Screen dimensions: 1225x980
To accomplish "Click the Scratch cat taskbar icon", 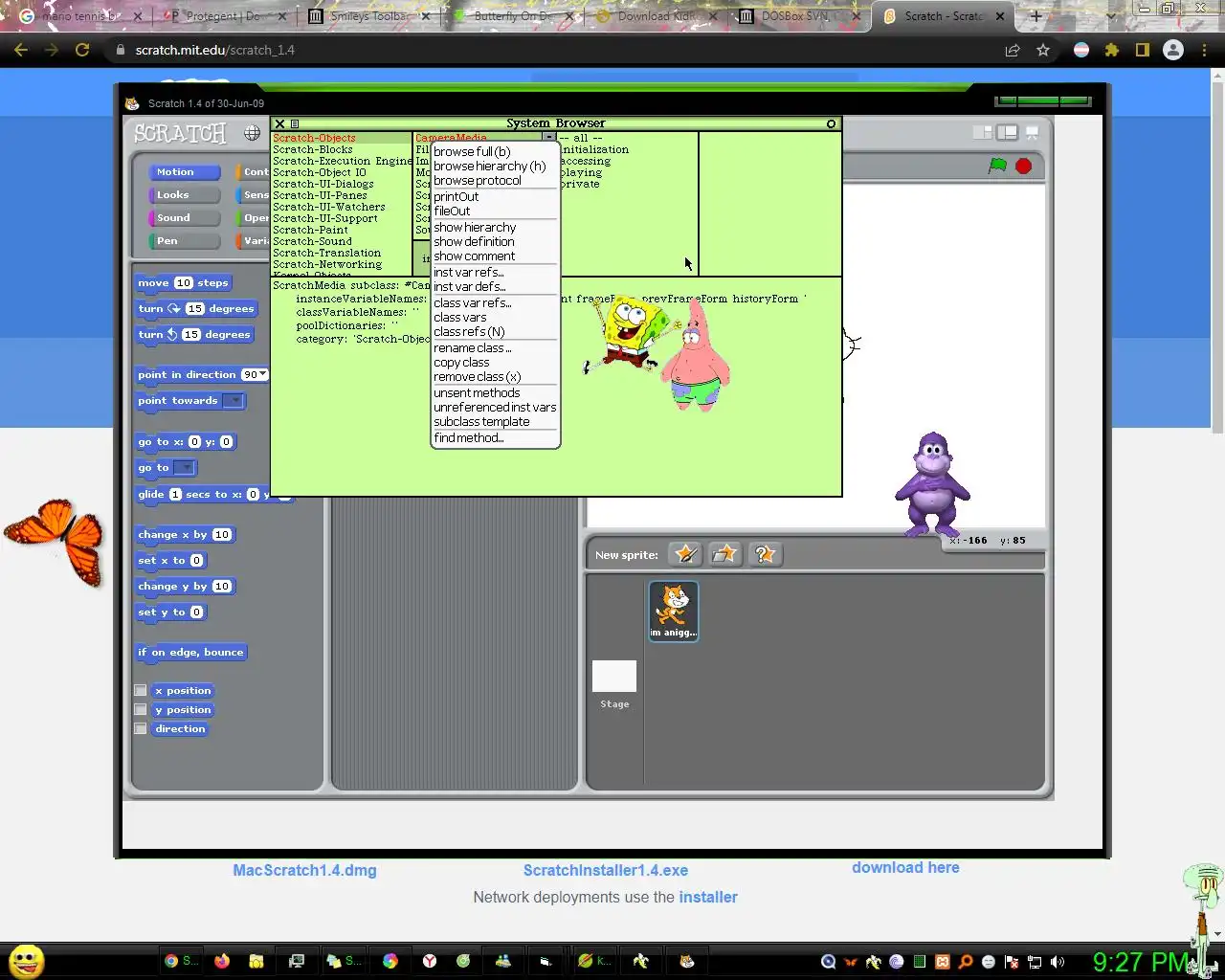I will point(686,961).
